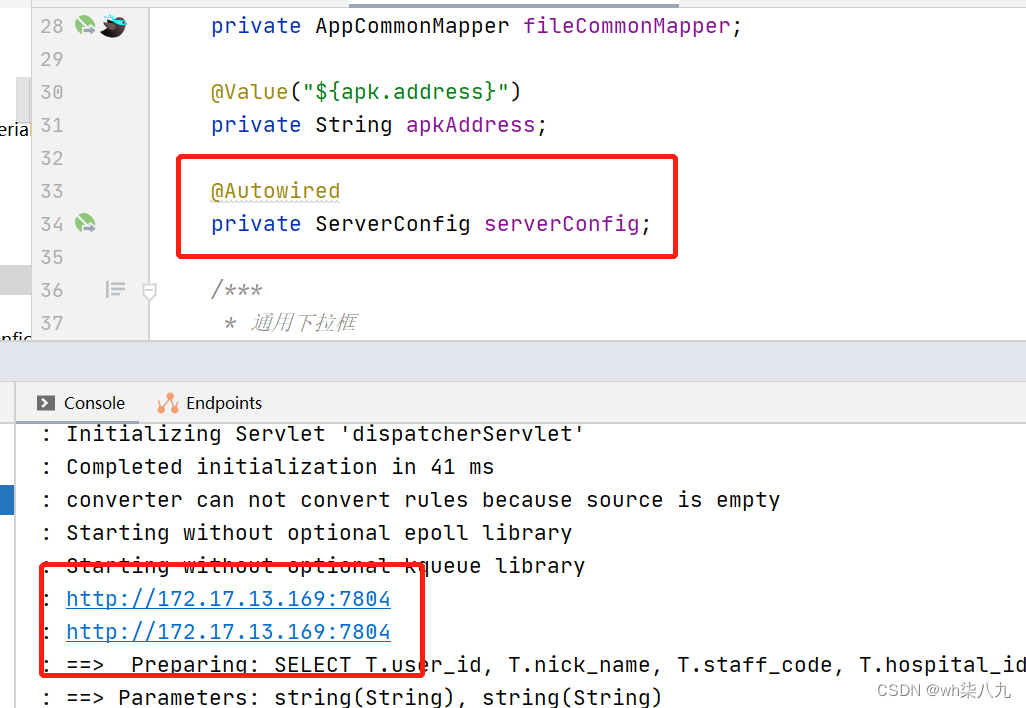Click the inline hints icon next to line 36
The image size is (1026, 708).
[x=114, y=290]
